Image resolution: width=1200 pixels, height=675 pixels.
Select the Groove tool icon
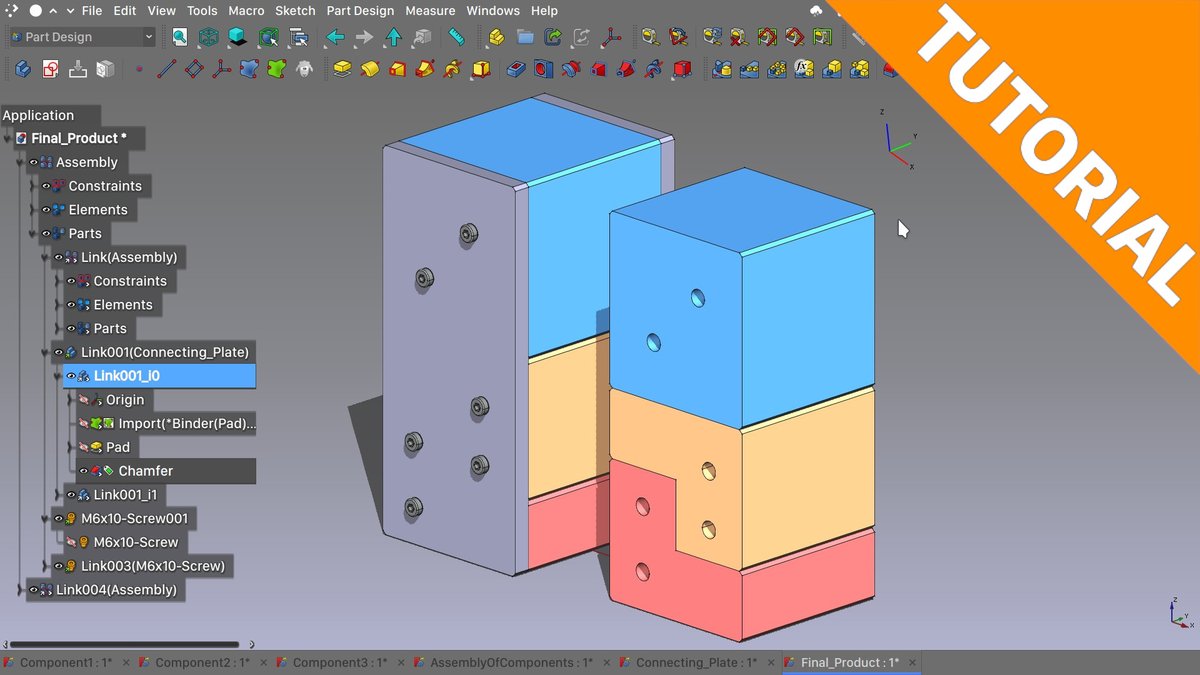click(571, 69)
